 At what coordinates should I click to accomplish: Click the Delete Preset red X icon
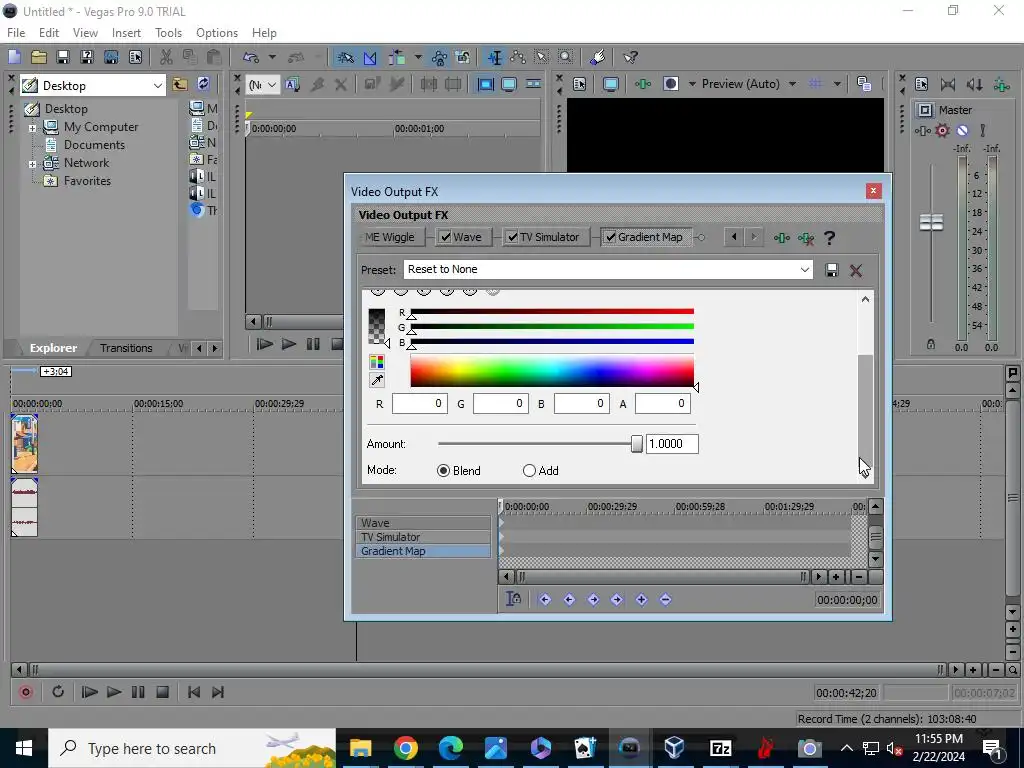(x=856, y=270)
